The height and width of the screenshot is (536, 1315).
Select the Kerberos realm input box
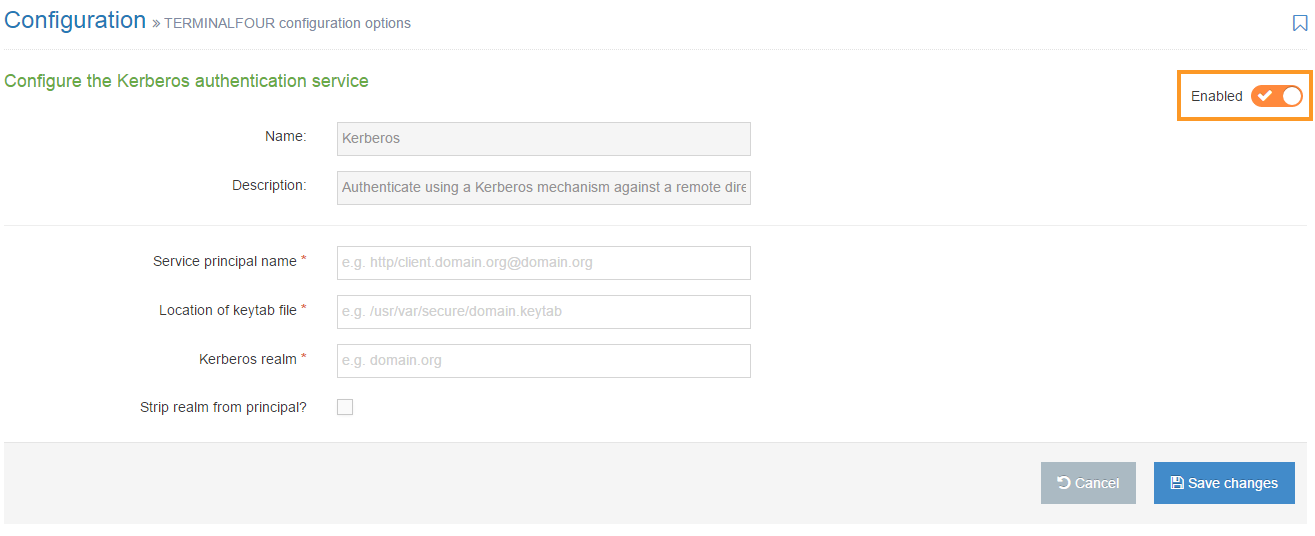click(x=543, y=361)
